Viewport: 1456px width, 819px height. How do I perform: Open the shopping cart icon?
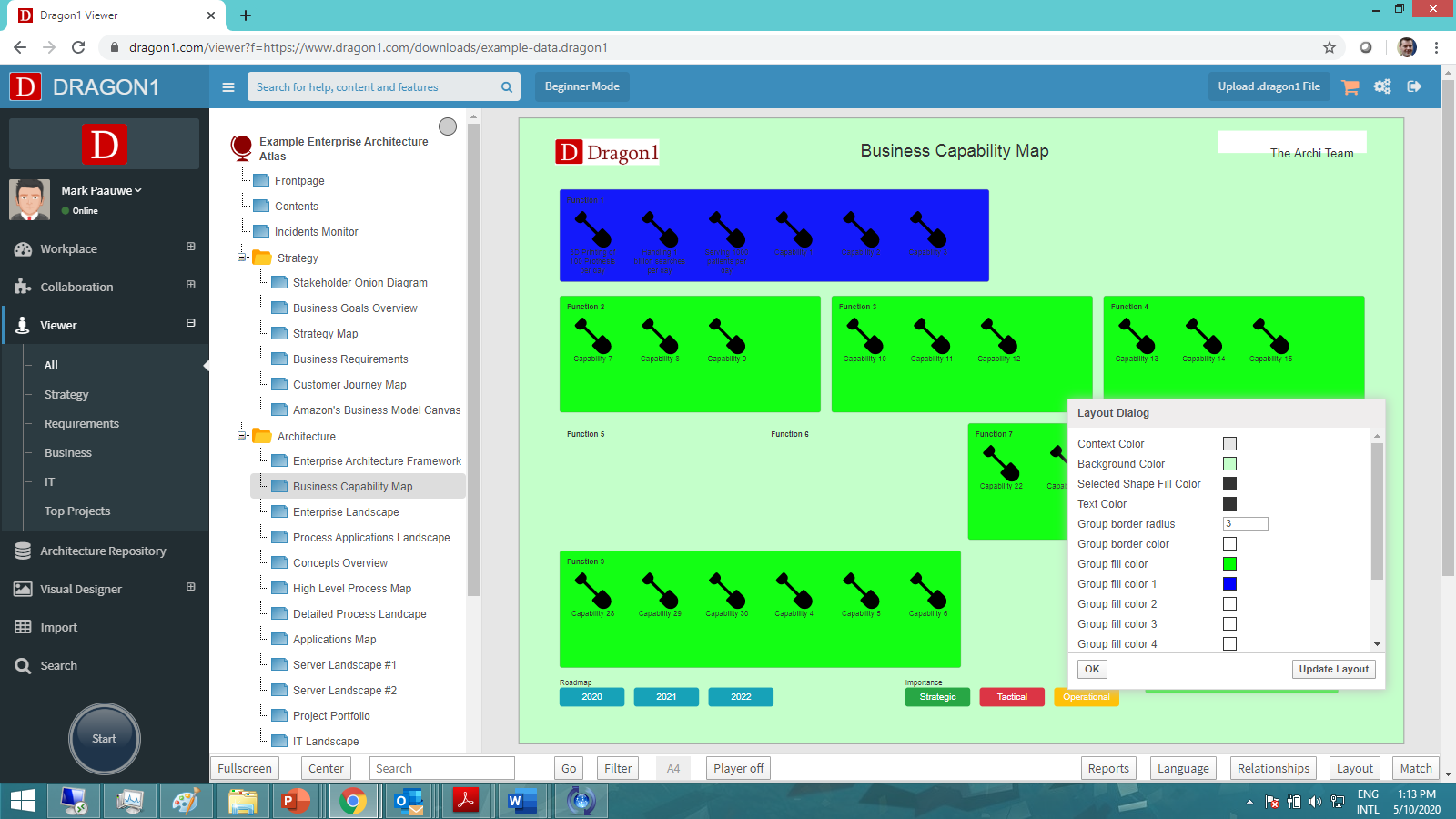(x=1350, y=86)
